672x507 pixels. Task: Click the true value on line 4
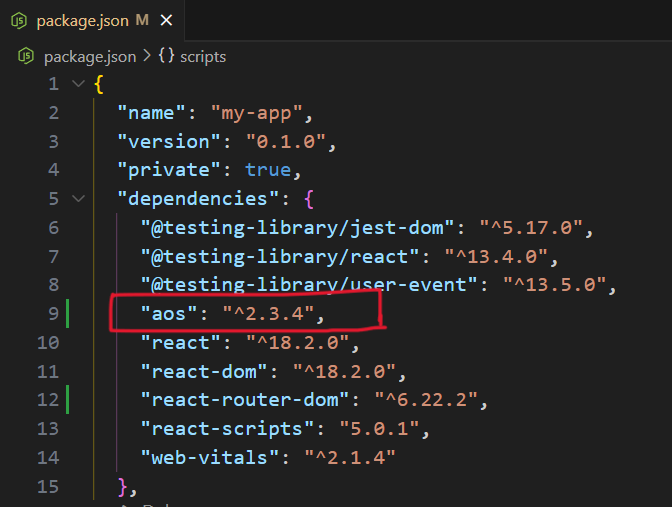(268, 171)
